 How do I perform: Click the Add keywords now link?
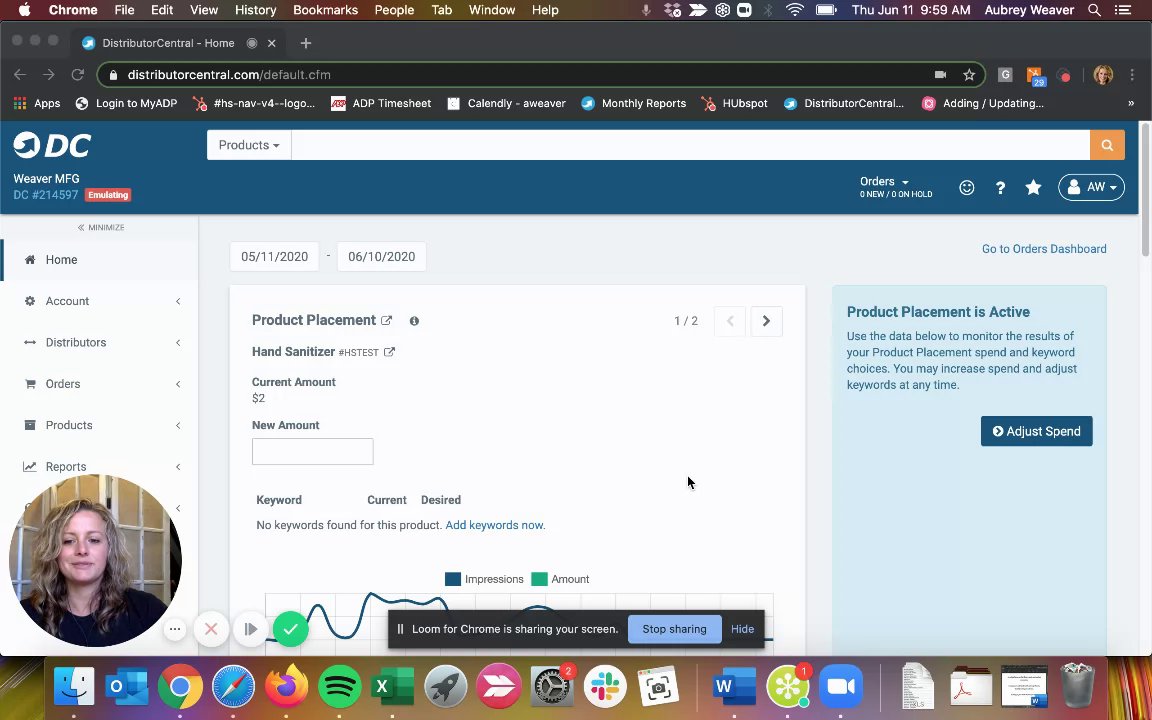coord(494,525)
